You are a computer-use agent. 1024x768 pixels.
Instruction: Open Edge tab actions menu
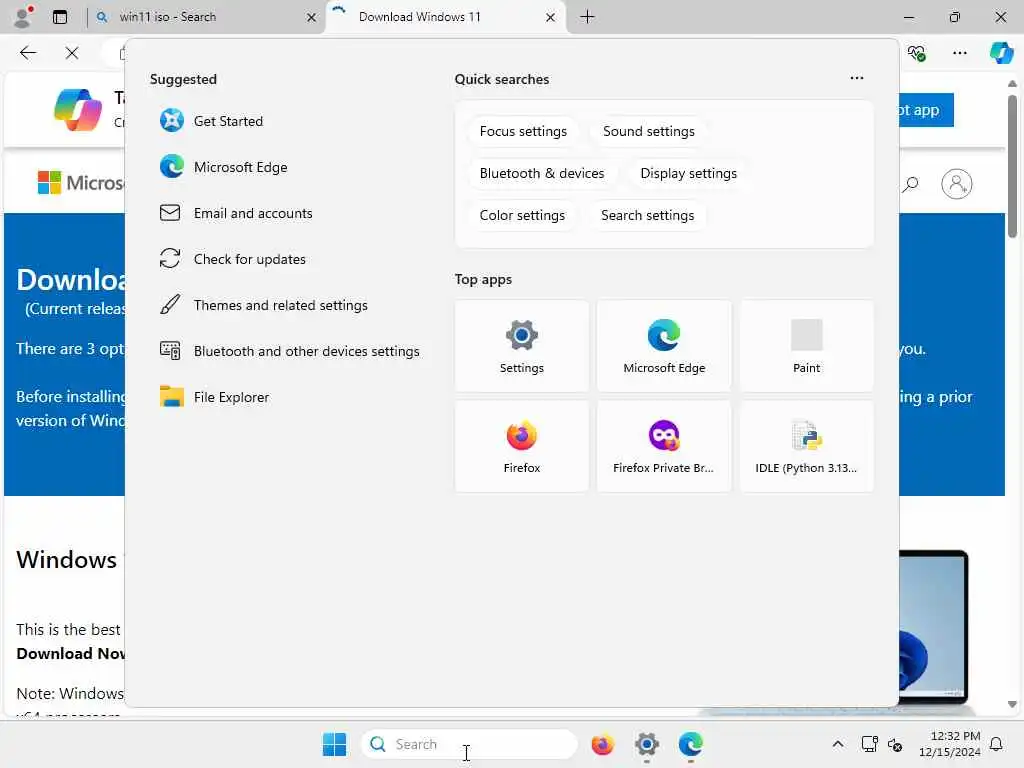60,17
